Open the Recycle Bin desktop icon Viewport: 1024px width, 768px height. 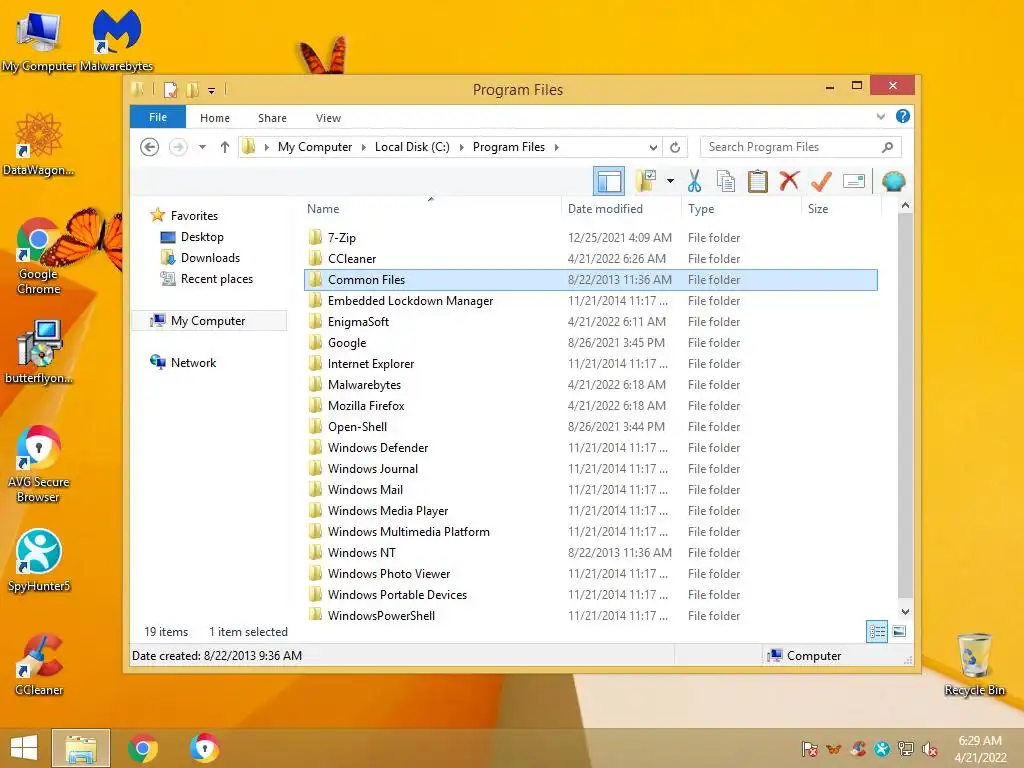click(974, 665)
